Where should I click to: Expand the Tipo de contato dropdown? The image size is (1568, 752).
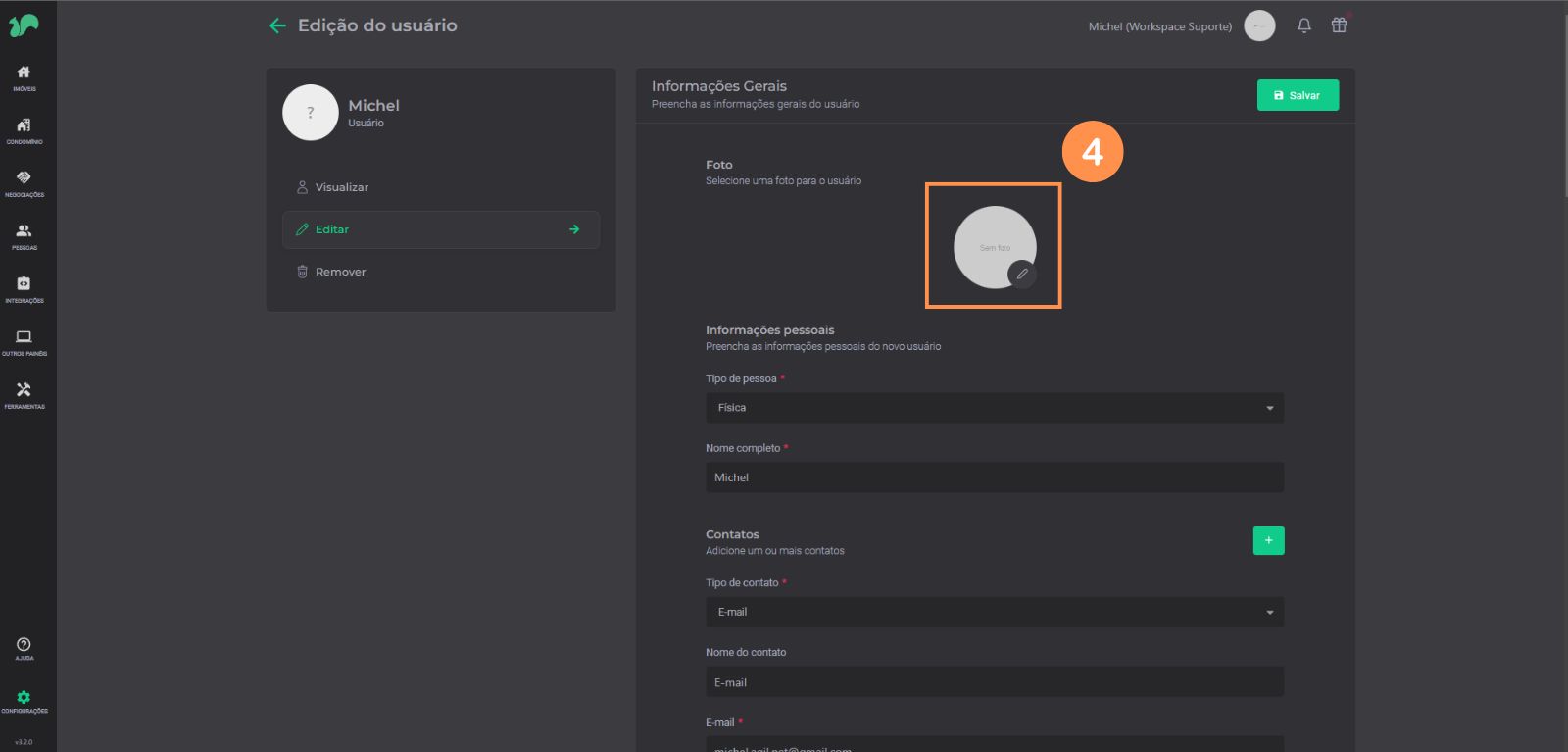(x=994, y=613)
